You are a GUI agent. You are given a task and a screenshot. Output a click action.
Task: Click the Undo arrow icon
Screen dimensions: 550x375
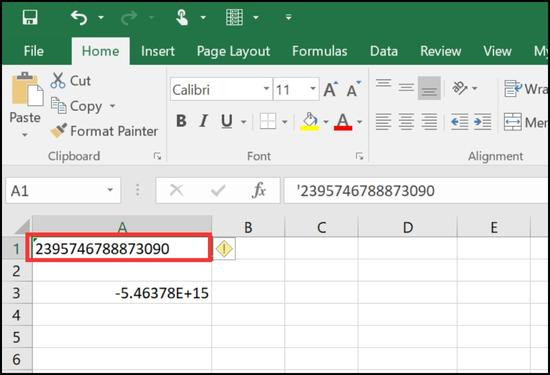[79, 17]
